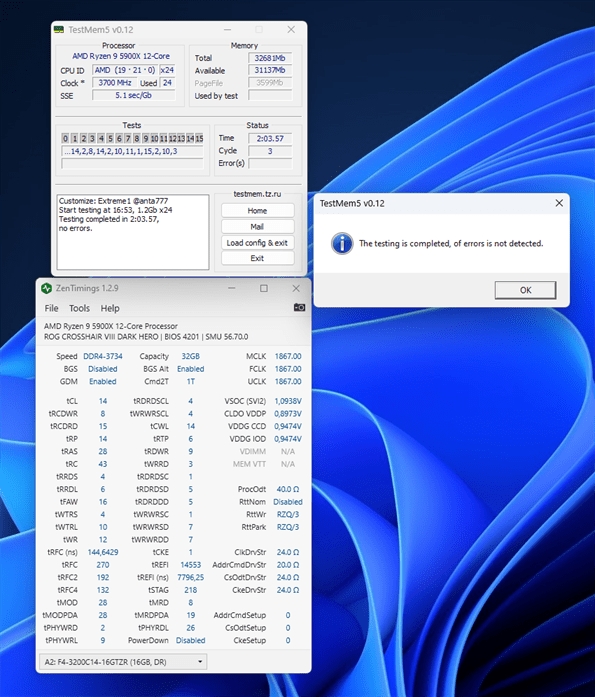Image resolution: width=595 pixels, height=697 pixels.
Task: Click the test number 15 box
Action: pyautogui.click(x=199, y=138)
